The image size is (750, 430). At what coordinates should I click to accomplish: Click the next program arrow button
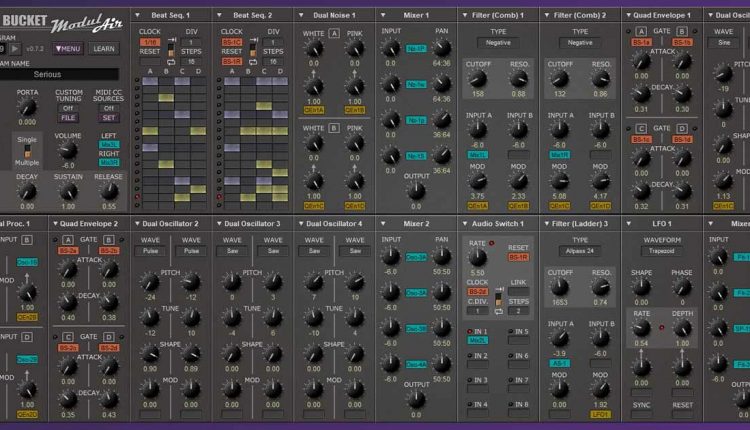(x=15, y=48)
